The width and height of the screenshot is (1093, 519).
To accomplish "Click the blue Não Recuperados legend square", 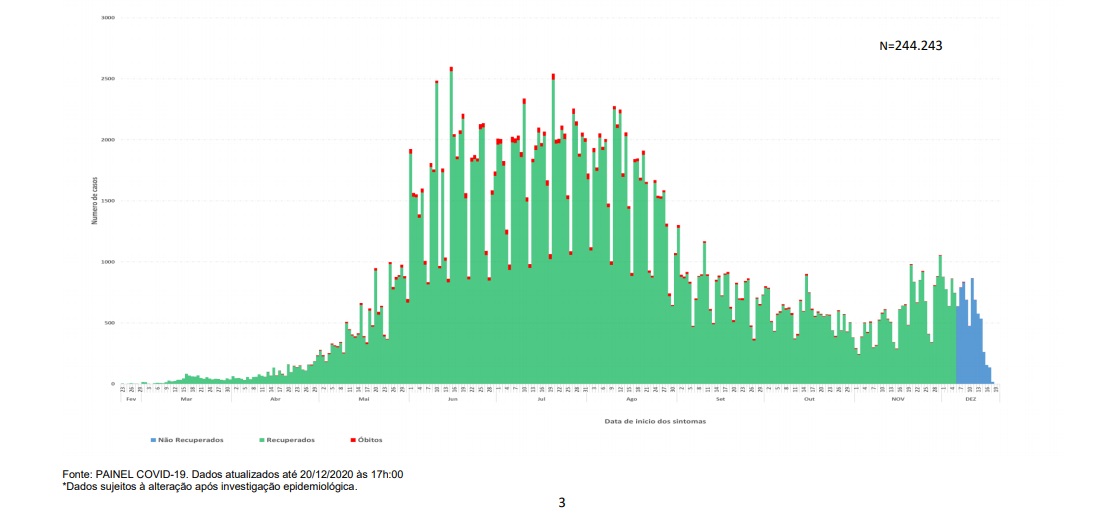I will pos(153,439).
